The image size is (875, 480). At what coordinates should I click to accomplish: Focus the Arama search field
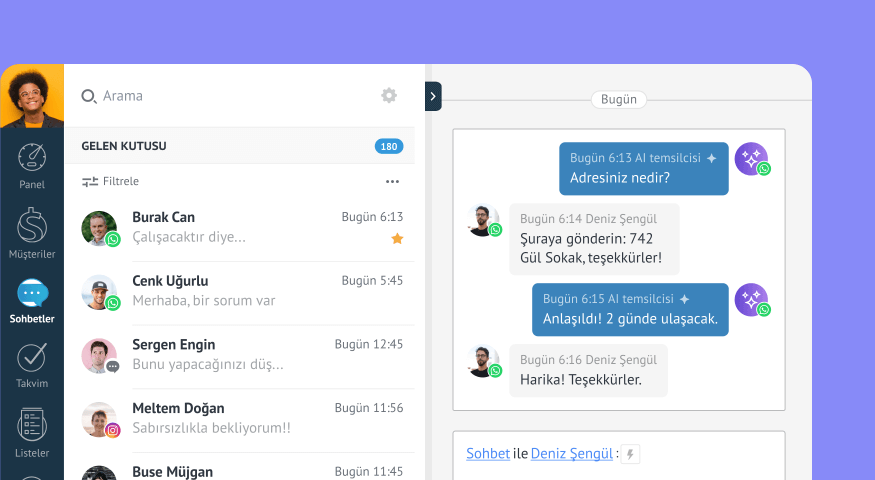[x=123, y=96]
